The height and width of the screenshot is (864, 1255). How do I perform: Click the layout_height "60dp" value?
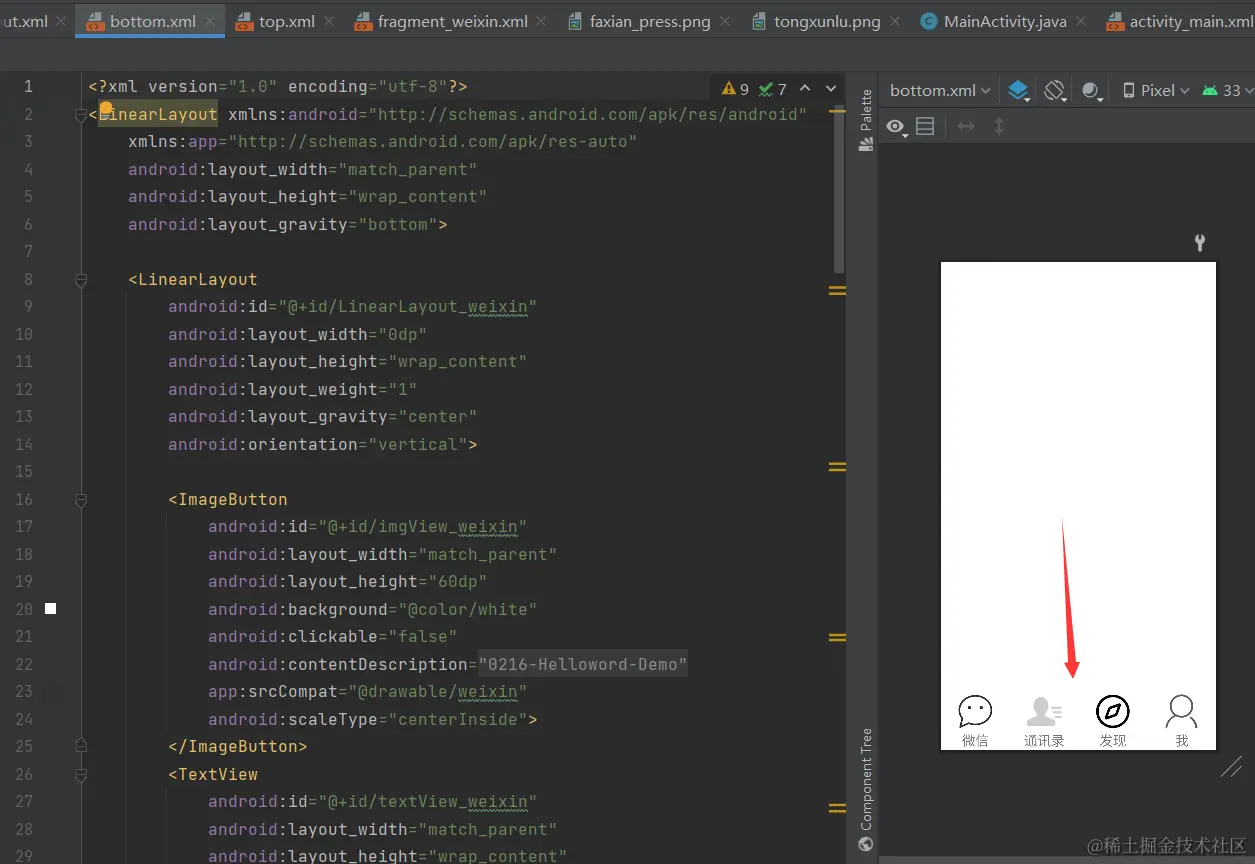point(457,582)
